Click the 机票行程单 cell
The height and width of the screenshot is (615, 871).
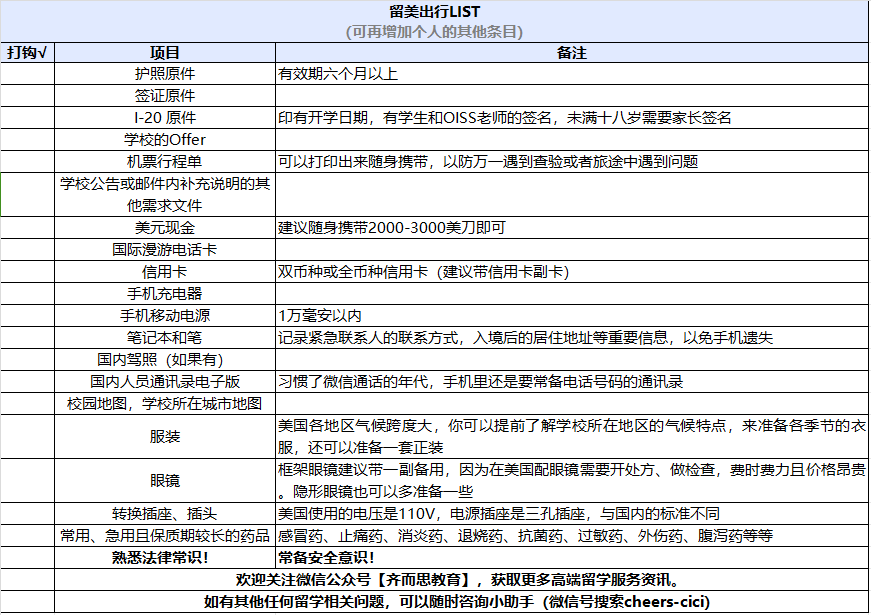point(165,162)
